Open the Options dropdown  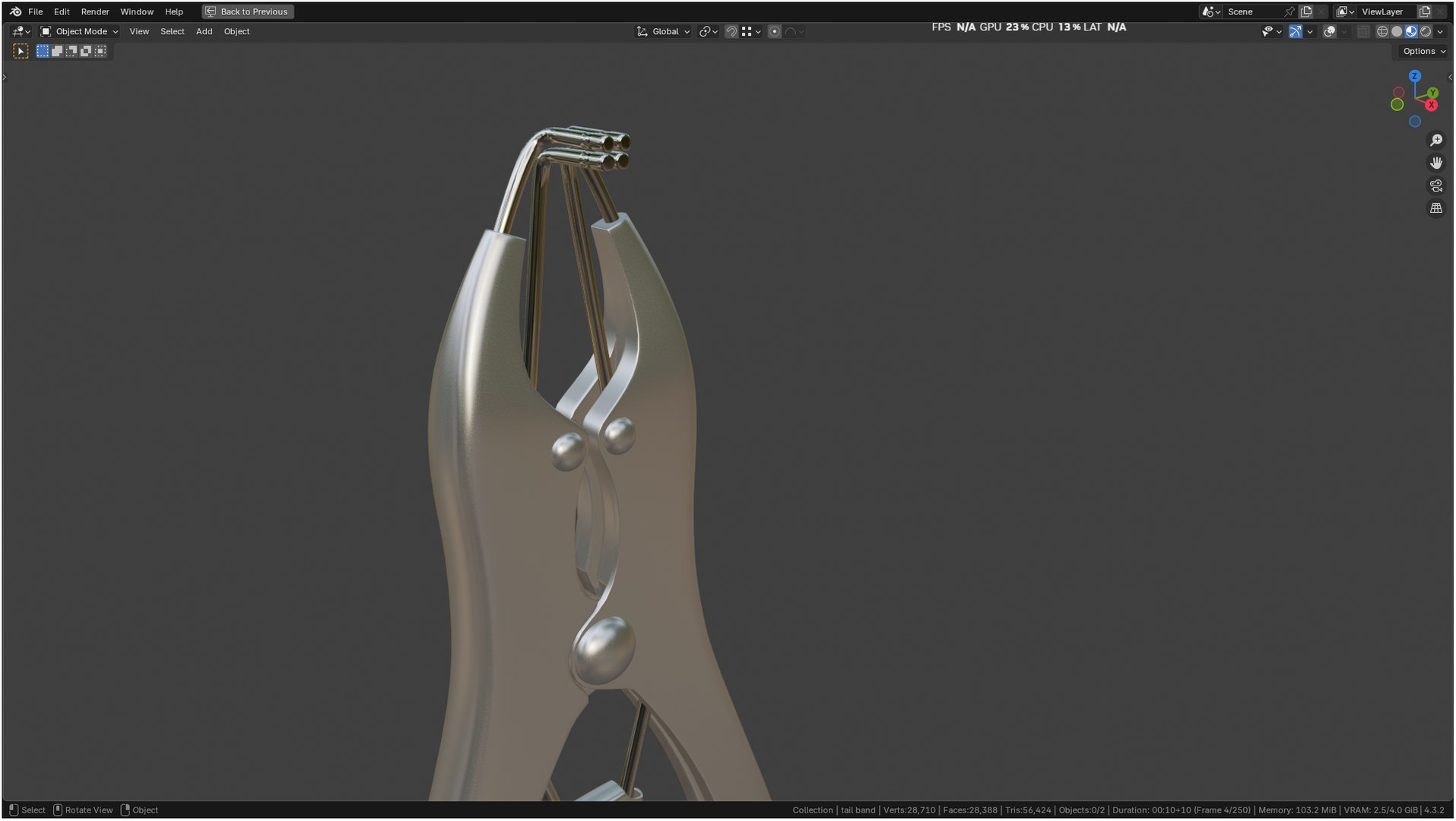click(1424, 51)
